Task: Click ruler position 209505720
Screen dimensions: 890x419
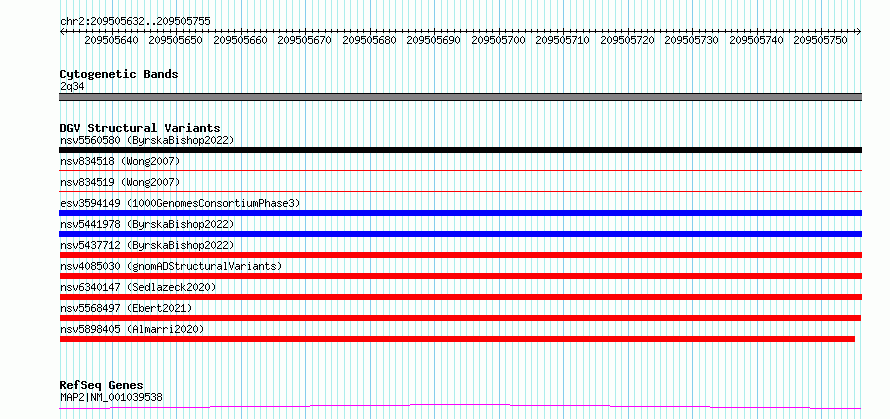Action: (627, 40)
